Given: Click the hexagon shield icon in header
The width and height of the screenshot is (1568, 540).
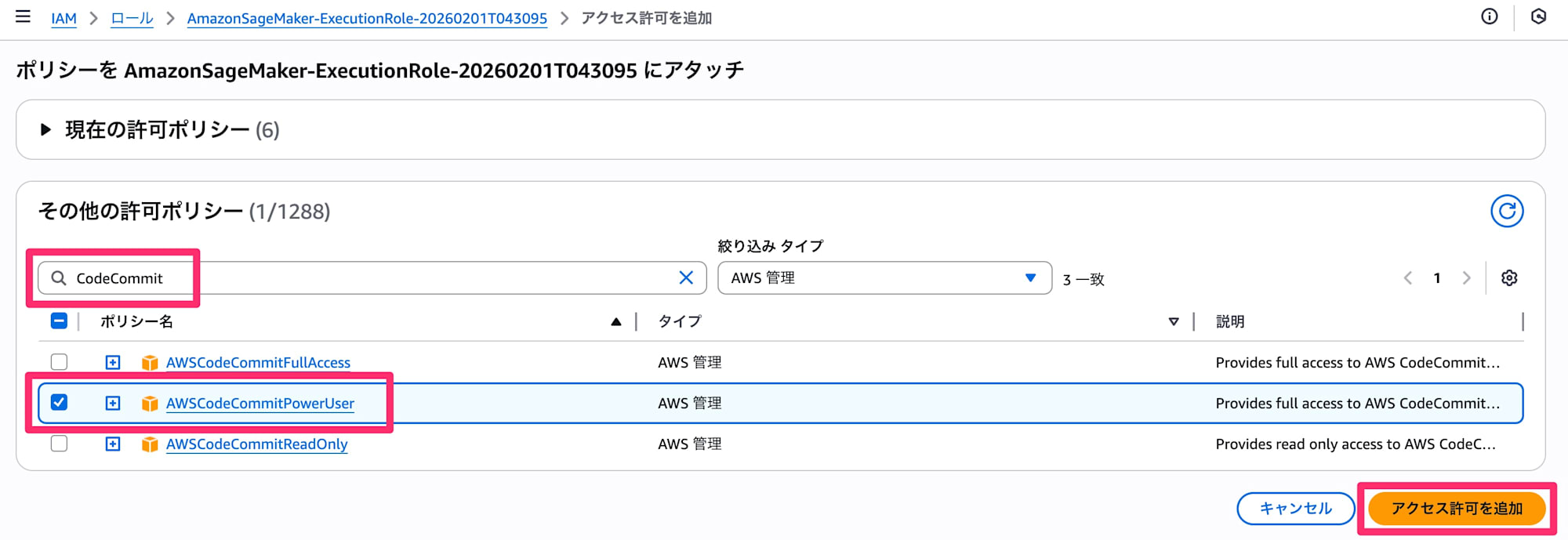Looking at the screenshot, I should tap(1538, 16).
